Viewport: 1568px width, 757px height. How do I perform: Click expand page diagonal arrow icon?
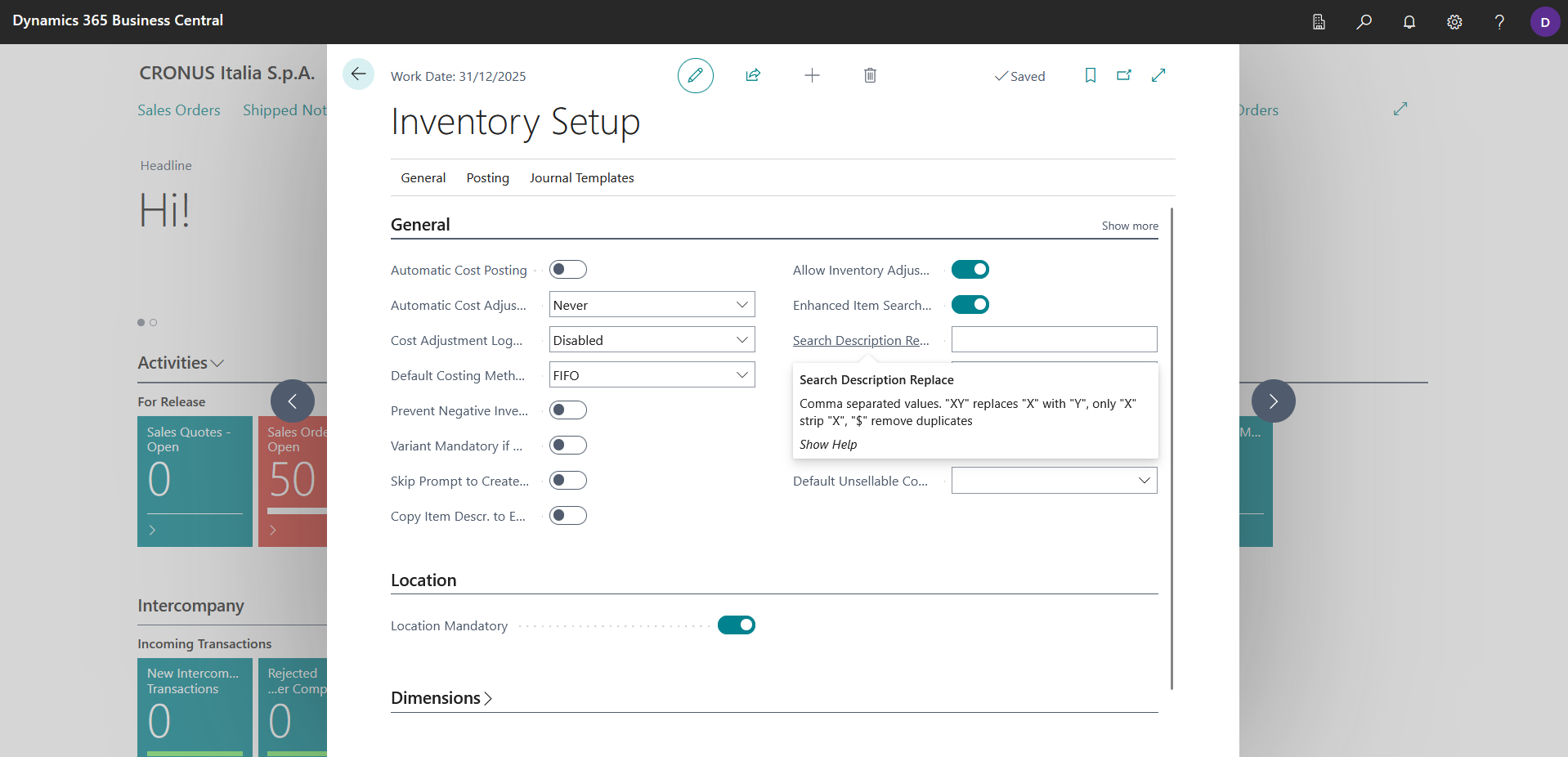1158,75
